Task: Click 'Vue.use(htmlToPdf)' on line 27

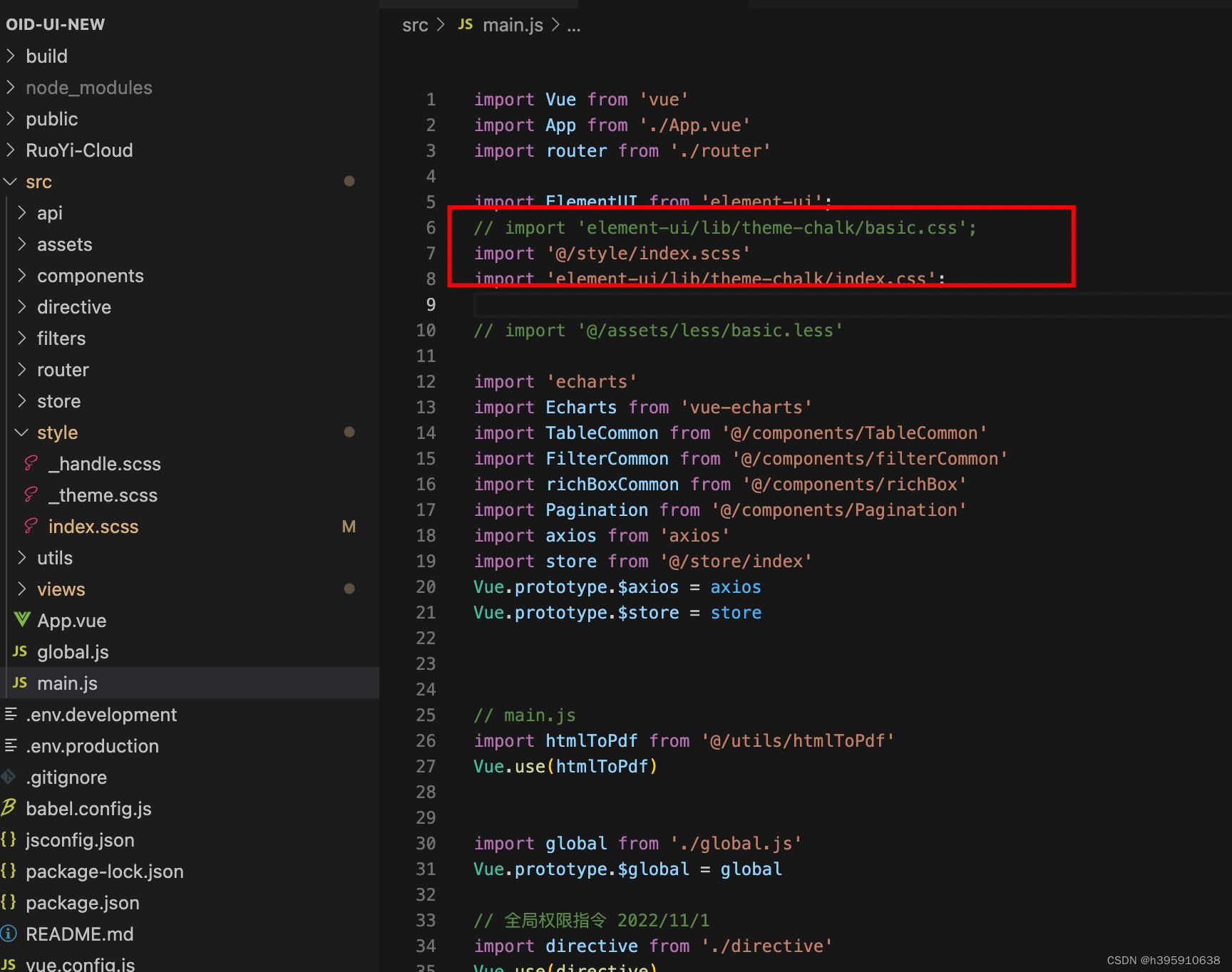Action: pos(565,767)
